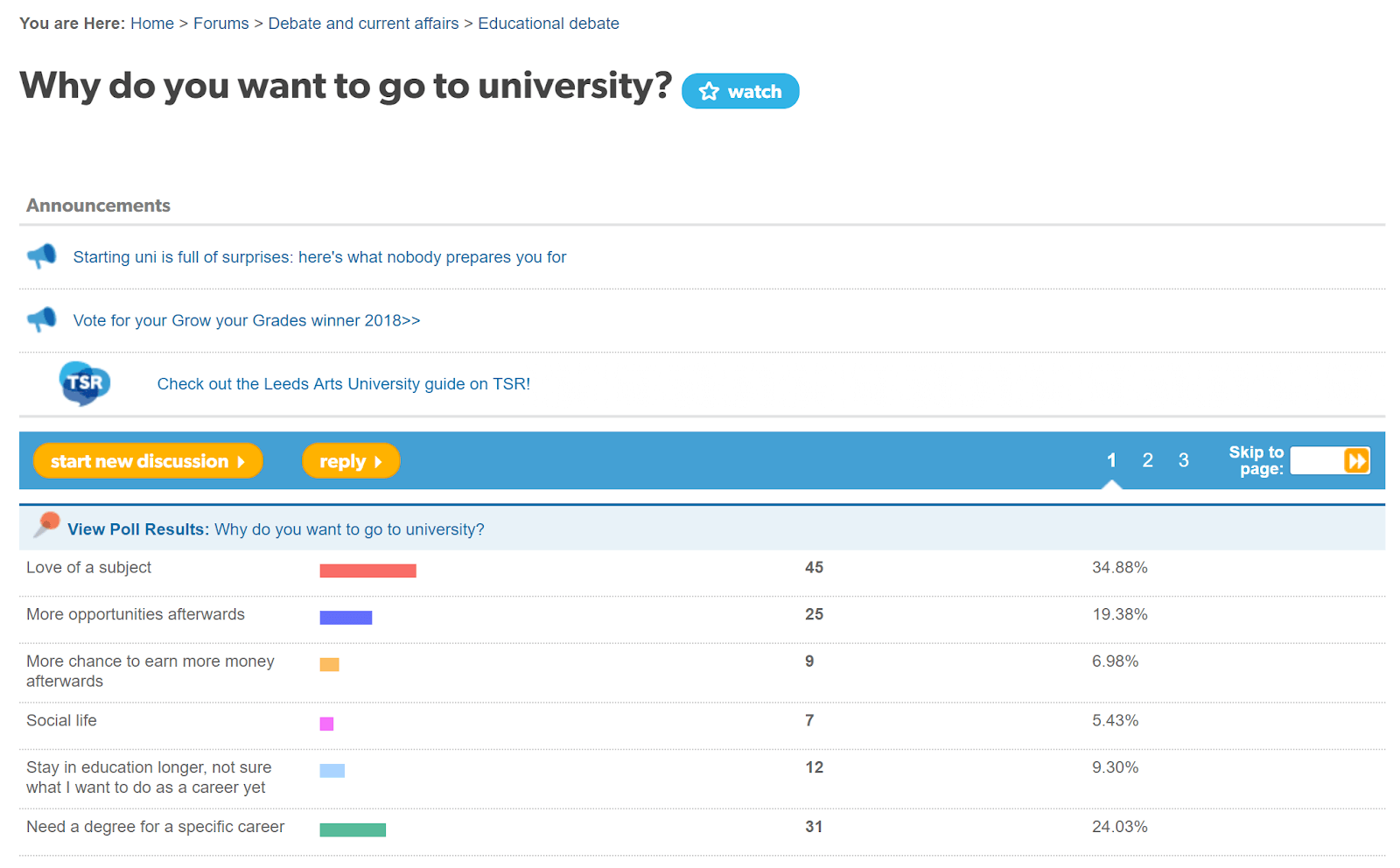Screen dimensions: 1400x868
Task: Select current page 1 in pagination
Action: click(1111, 460)
